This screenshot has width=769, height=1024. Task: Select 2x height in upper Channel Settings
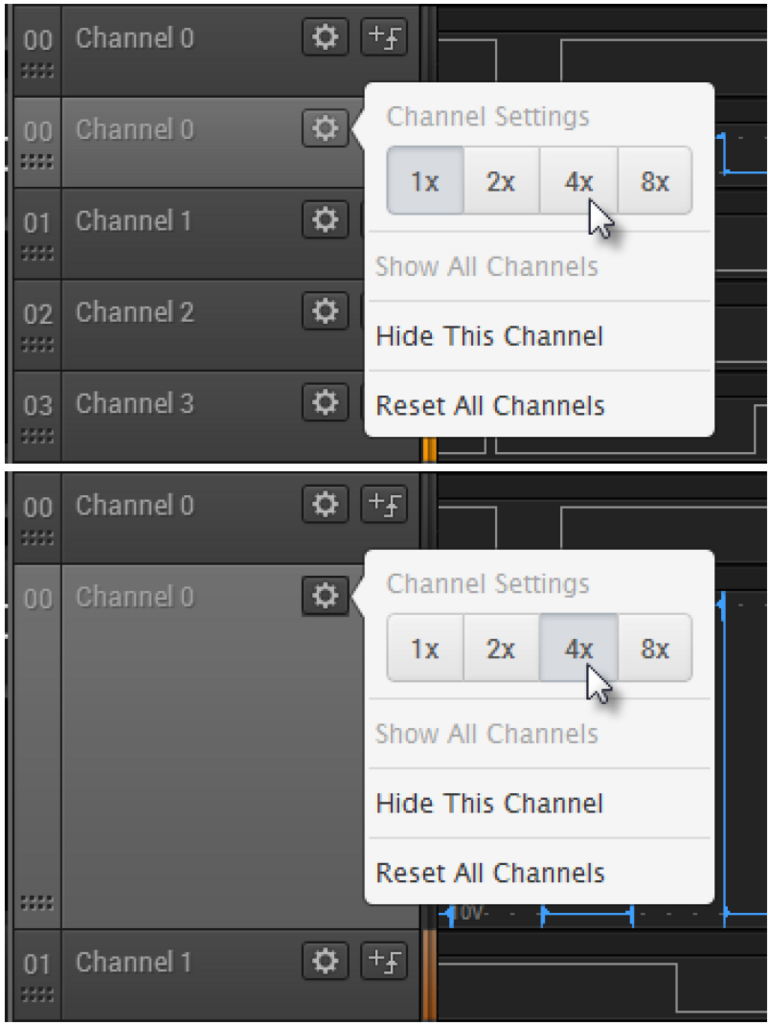(501, 181)
